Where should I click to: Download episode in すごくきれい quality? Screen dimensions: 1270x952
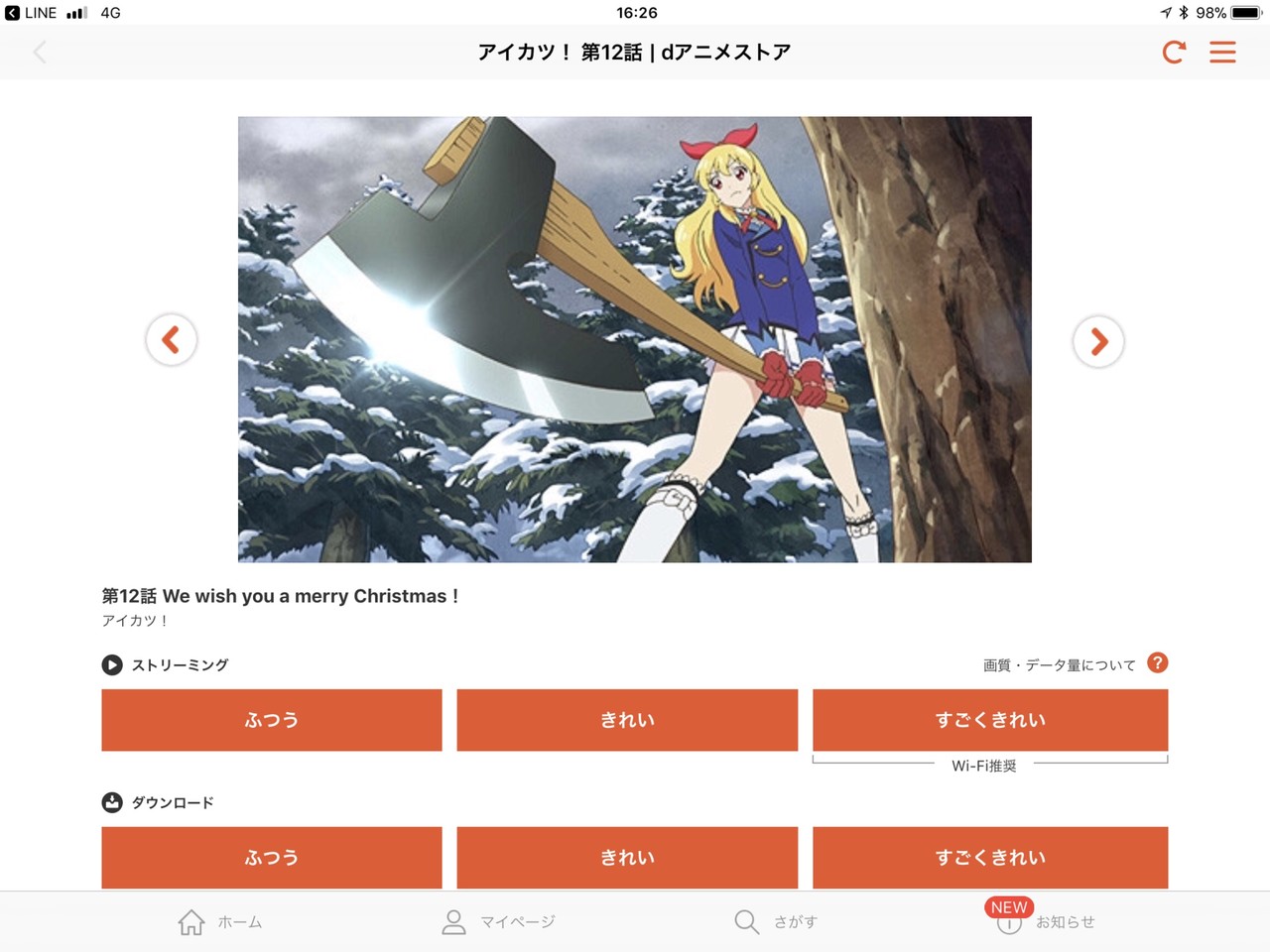990,858
